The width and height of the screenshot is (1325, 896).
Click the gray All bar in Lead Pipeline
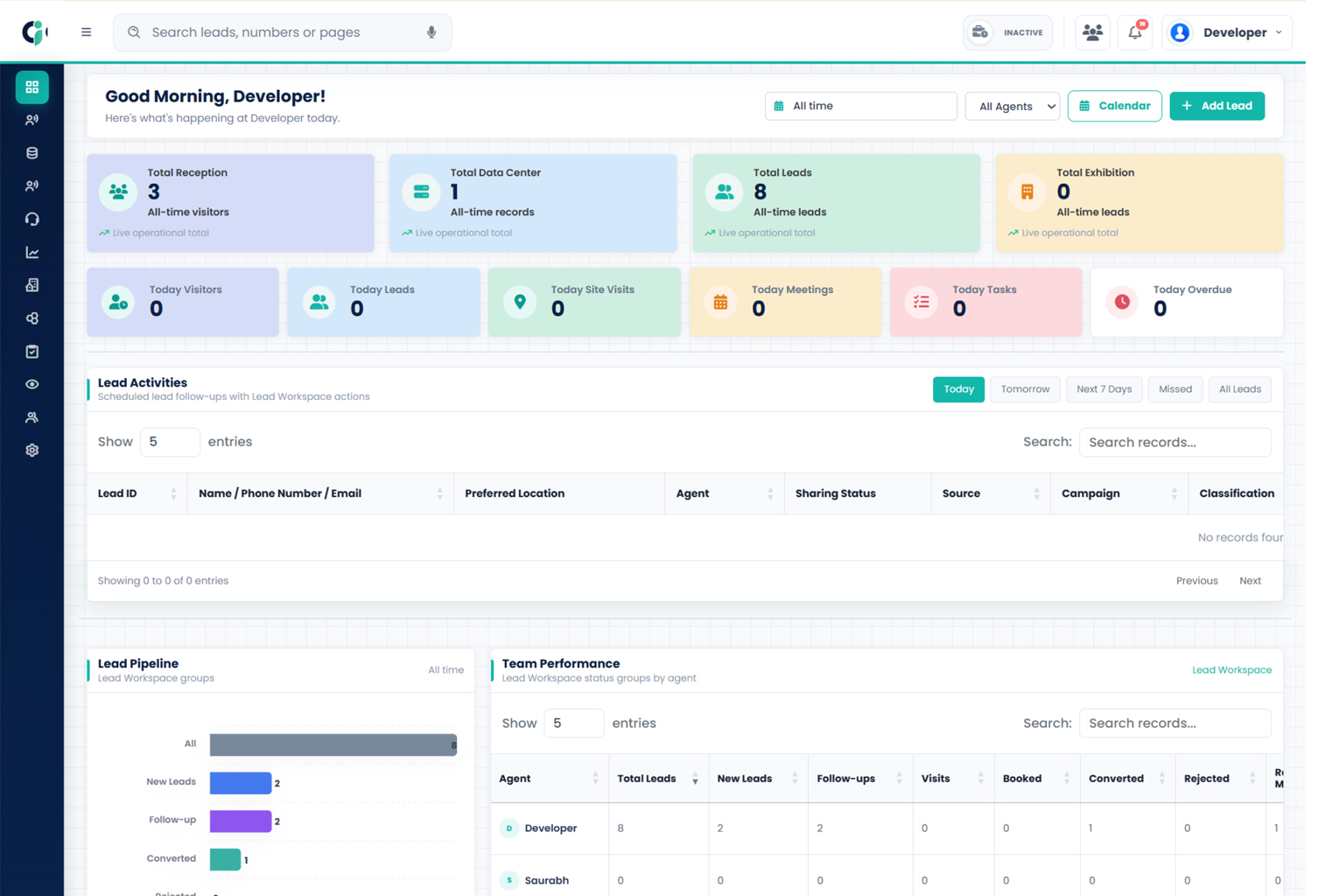(333, 745)
